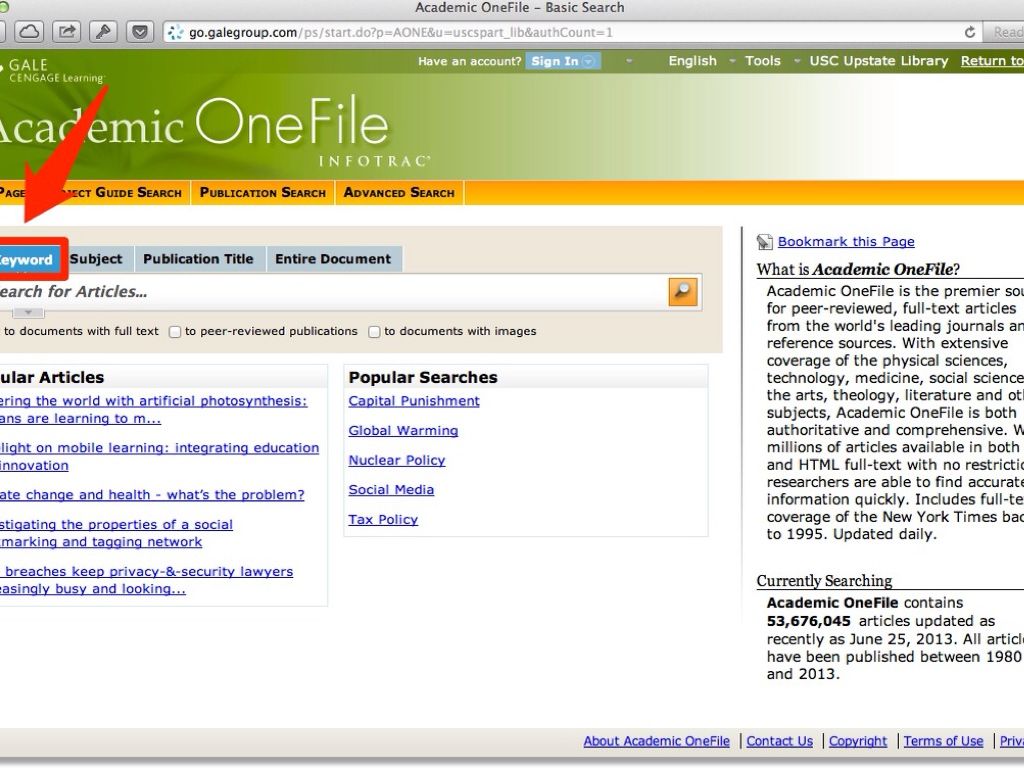Click the Contact Us footer link
1024x768 pixels.
779,741
